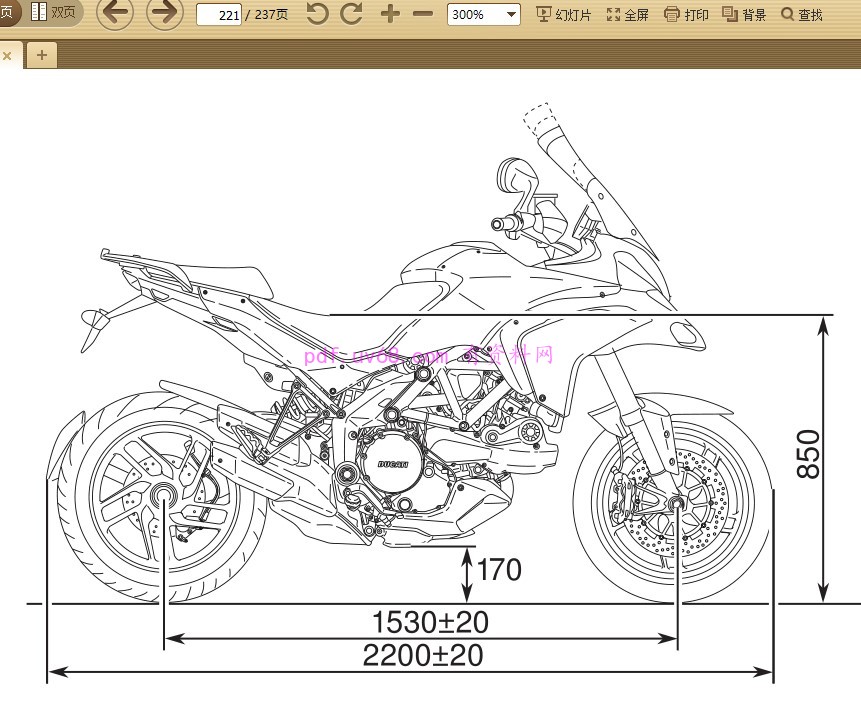Zoom out with the minus icon
The width and height of the screenshot is (861, 705).
click(x=423, y=14)
